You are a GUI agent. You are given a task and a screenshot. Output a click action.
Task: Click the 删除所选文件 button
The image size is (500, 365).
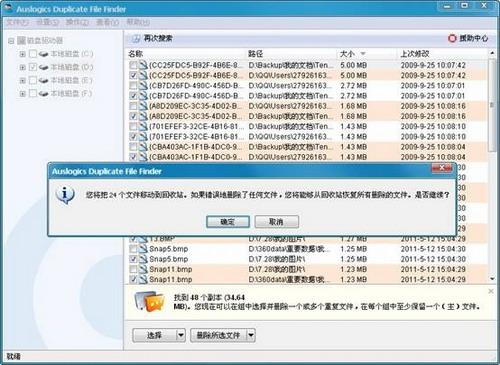pos(218,335)
